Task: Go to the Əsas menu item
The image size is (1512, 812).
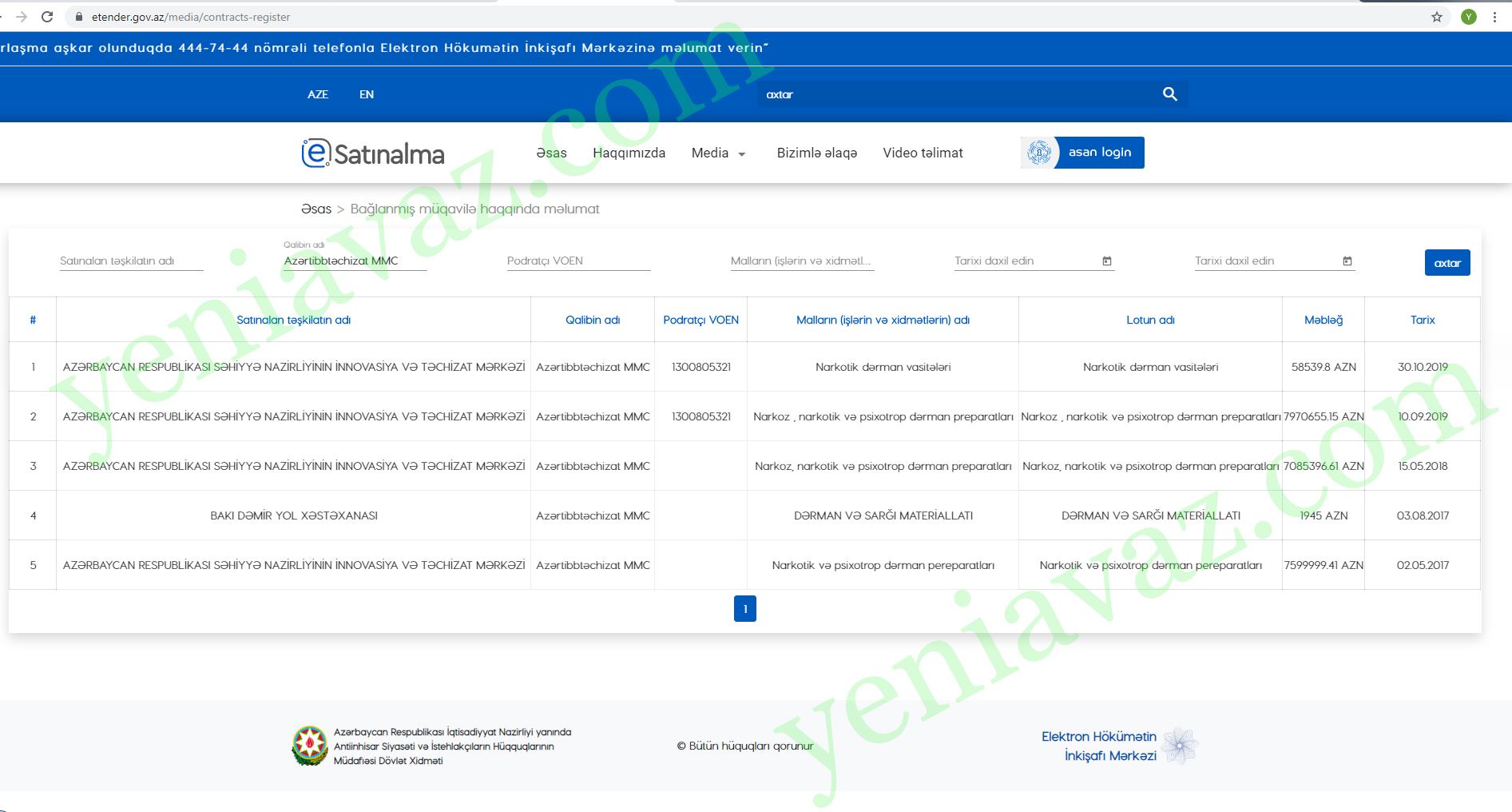Action: 551,153
